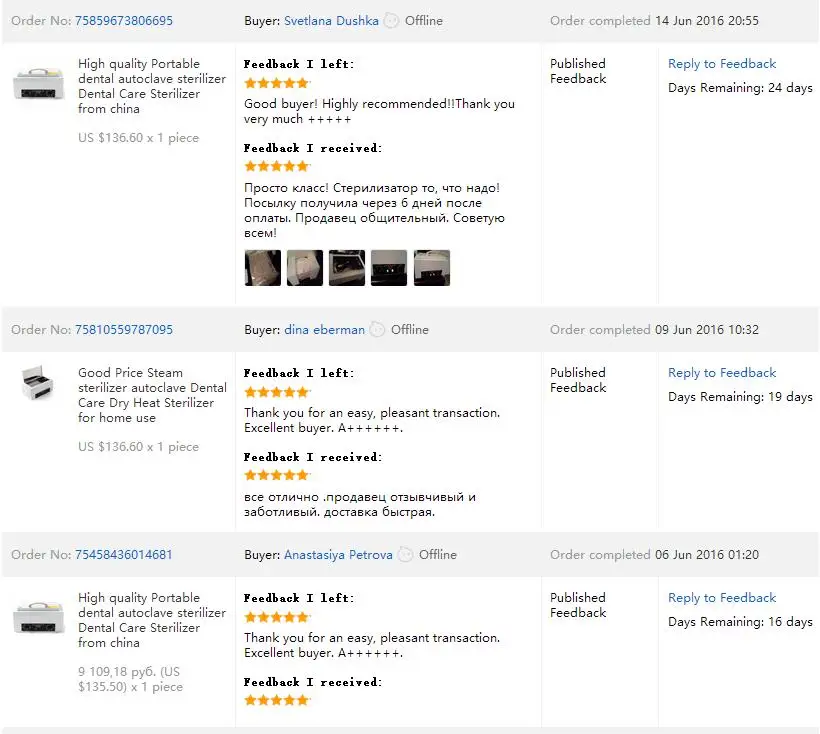Click chat icon next to Svetlana Dushka

(391, 21)
